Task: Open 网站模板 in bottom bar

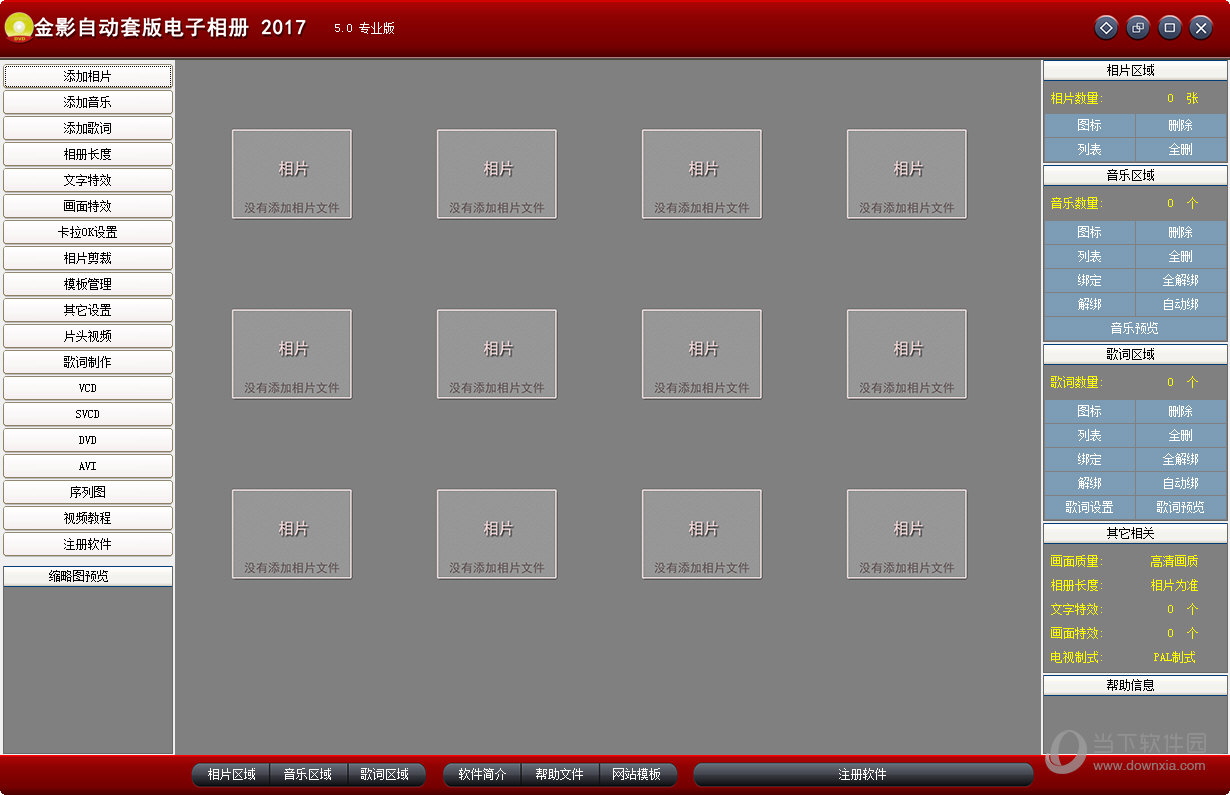Action: tap(637, 774)
